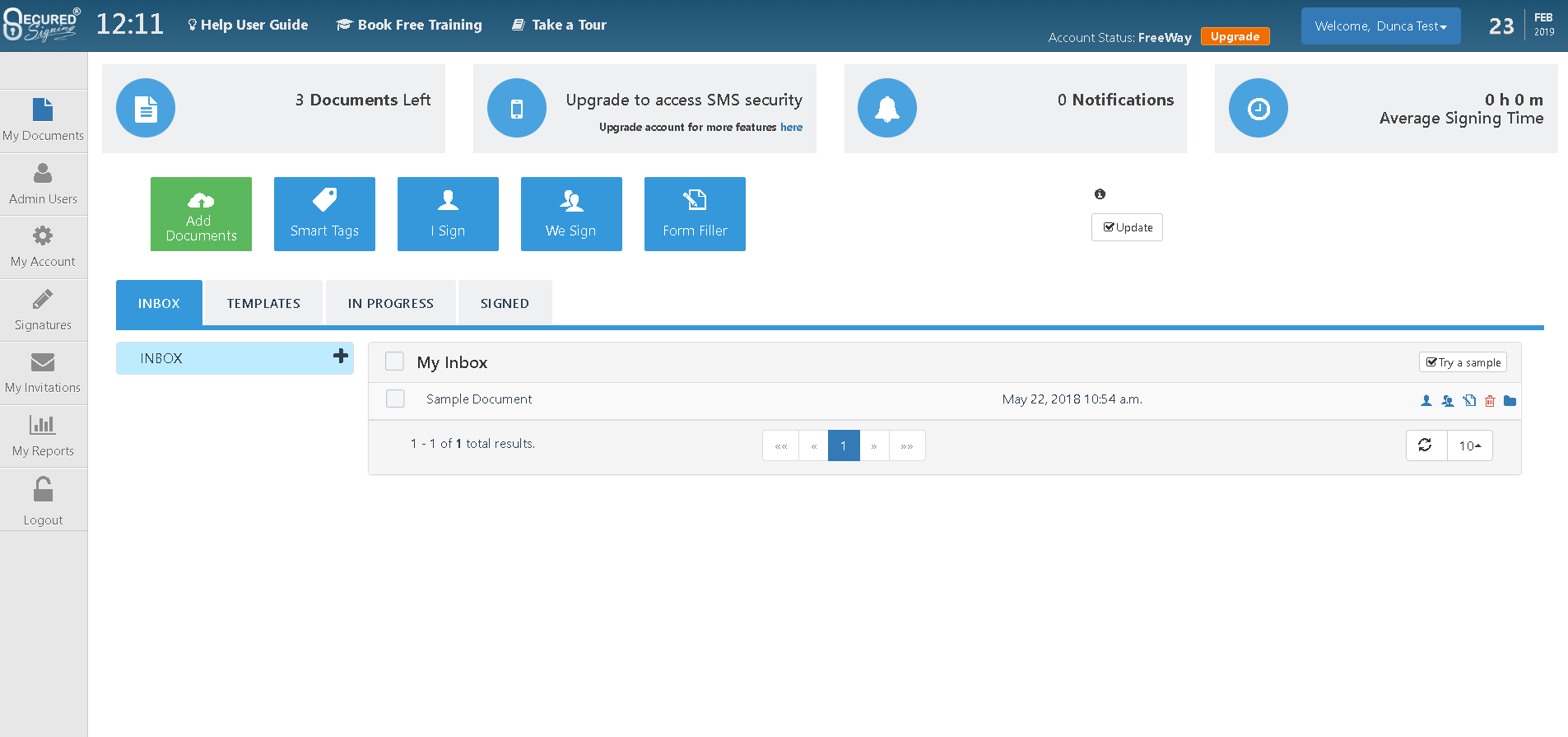This screenshot has height=737, width=1568.
Task: Click the Average Signing Time clock icon
Action: click(x=1259, y=108)
